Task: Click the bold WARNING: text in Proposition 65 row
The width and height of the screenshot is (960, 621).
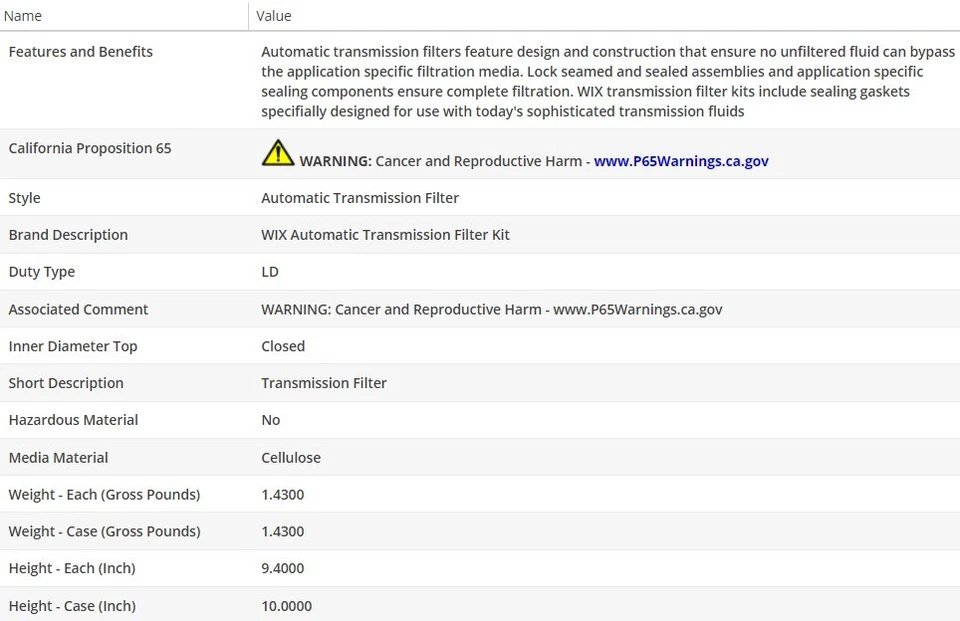Action: pyautogui.click(x=336, y=161)
